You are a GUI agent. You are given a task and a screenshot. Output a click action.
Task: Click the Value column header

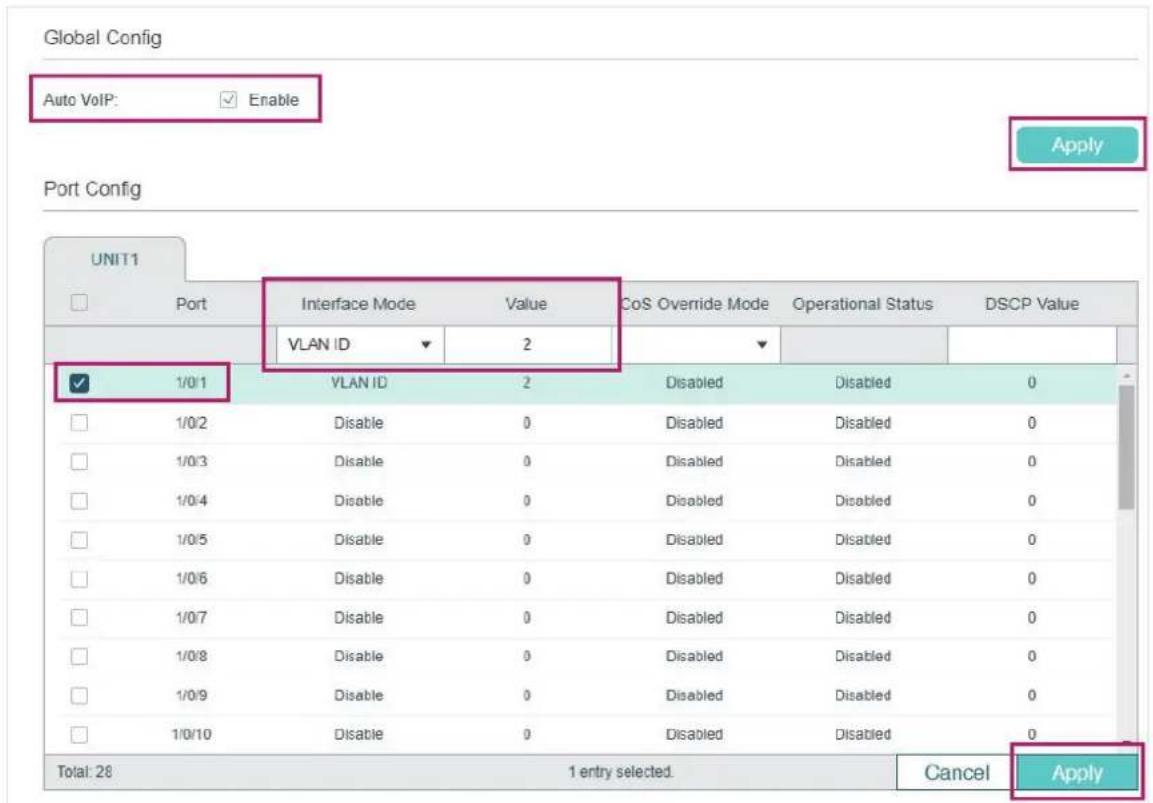click(526, 304)
